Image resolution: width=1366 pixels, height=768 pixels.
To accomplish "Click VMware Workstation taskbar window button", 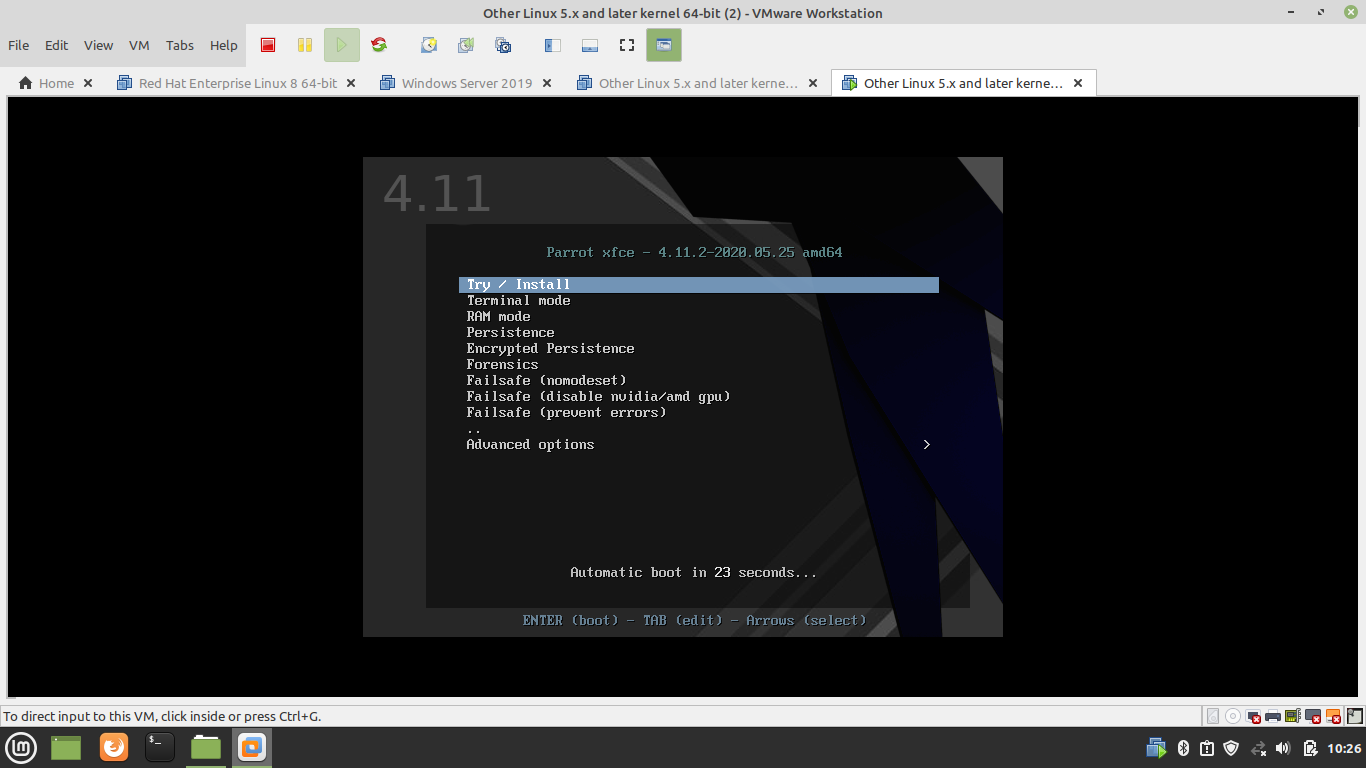I will tap(252, 747).
